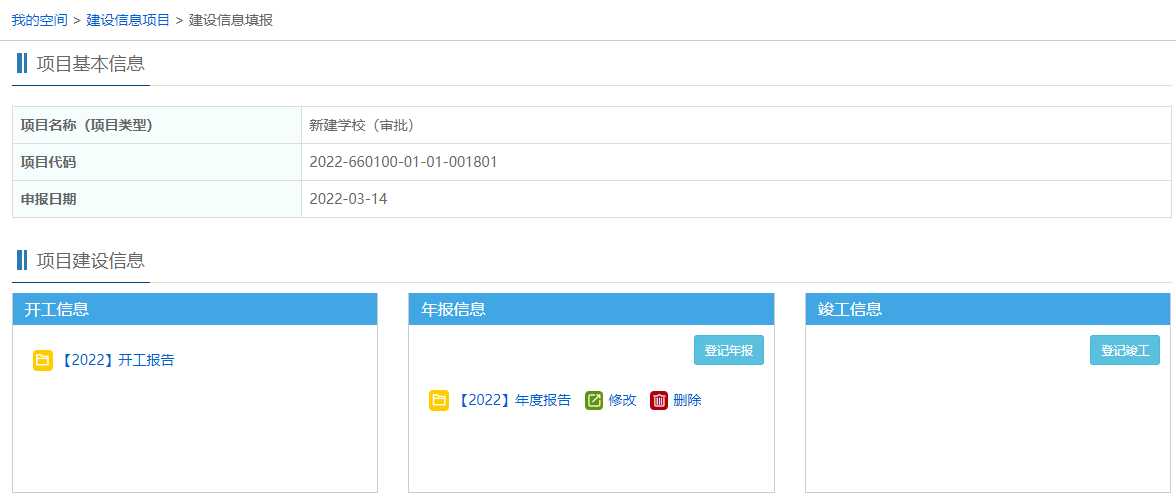Image resolution: width=1176 pixels, height=502 pixels.
Task: Go to 我的空间 in the breadcrumb
Action: click(x=40, y=20)
